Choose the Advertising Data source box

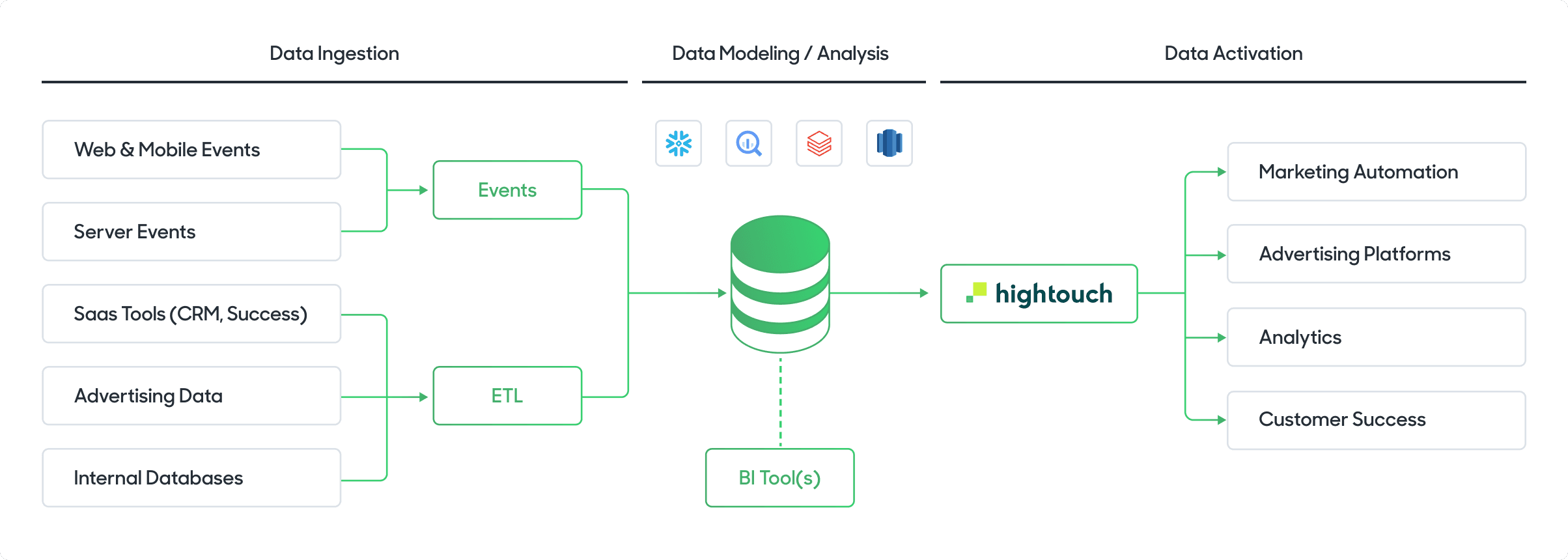click(x=191, y=396)
